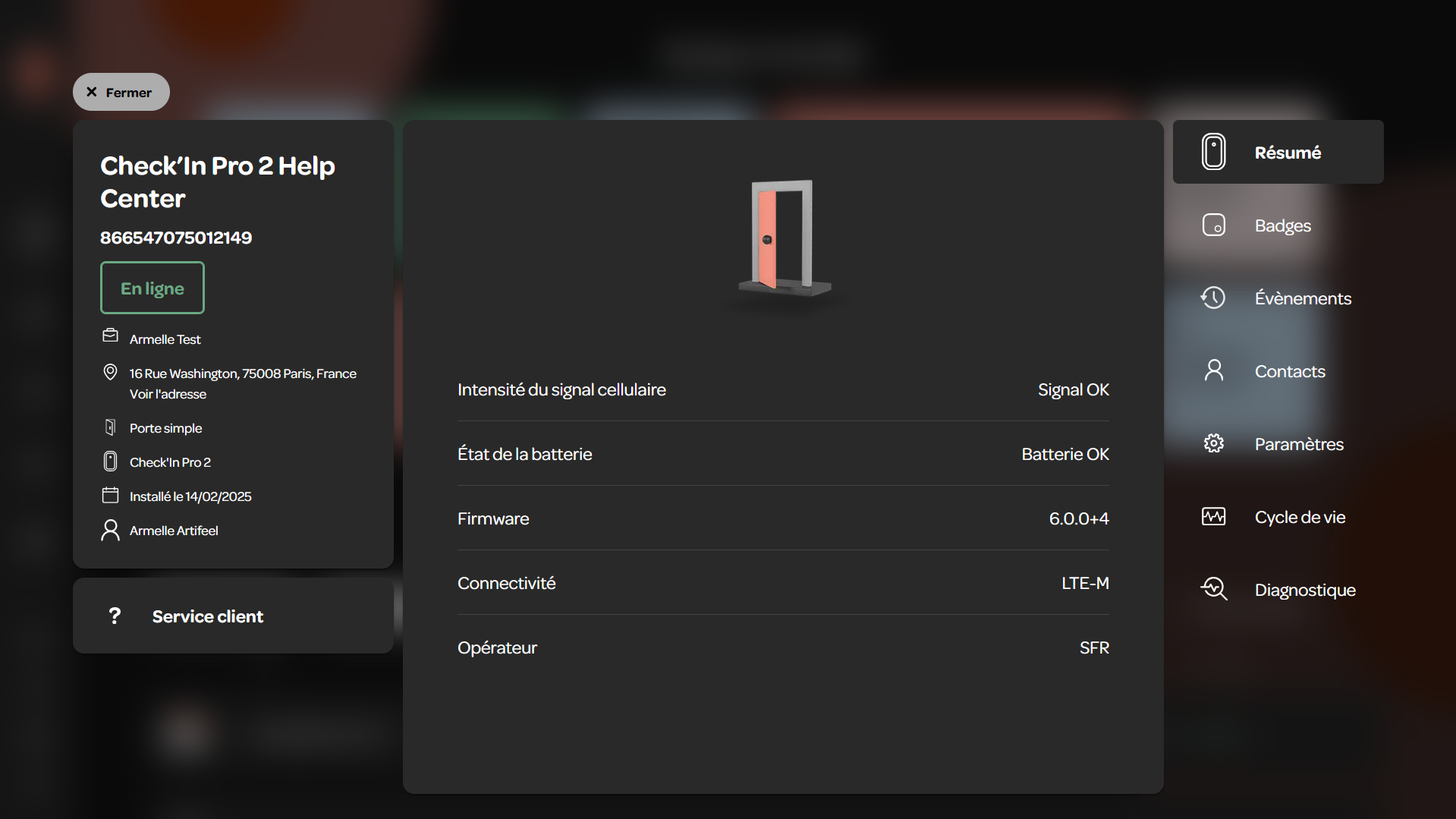Viewport: 1456px width, 819px height.
Task: Open the Paramètres gear icon
Action: 1213,443
